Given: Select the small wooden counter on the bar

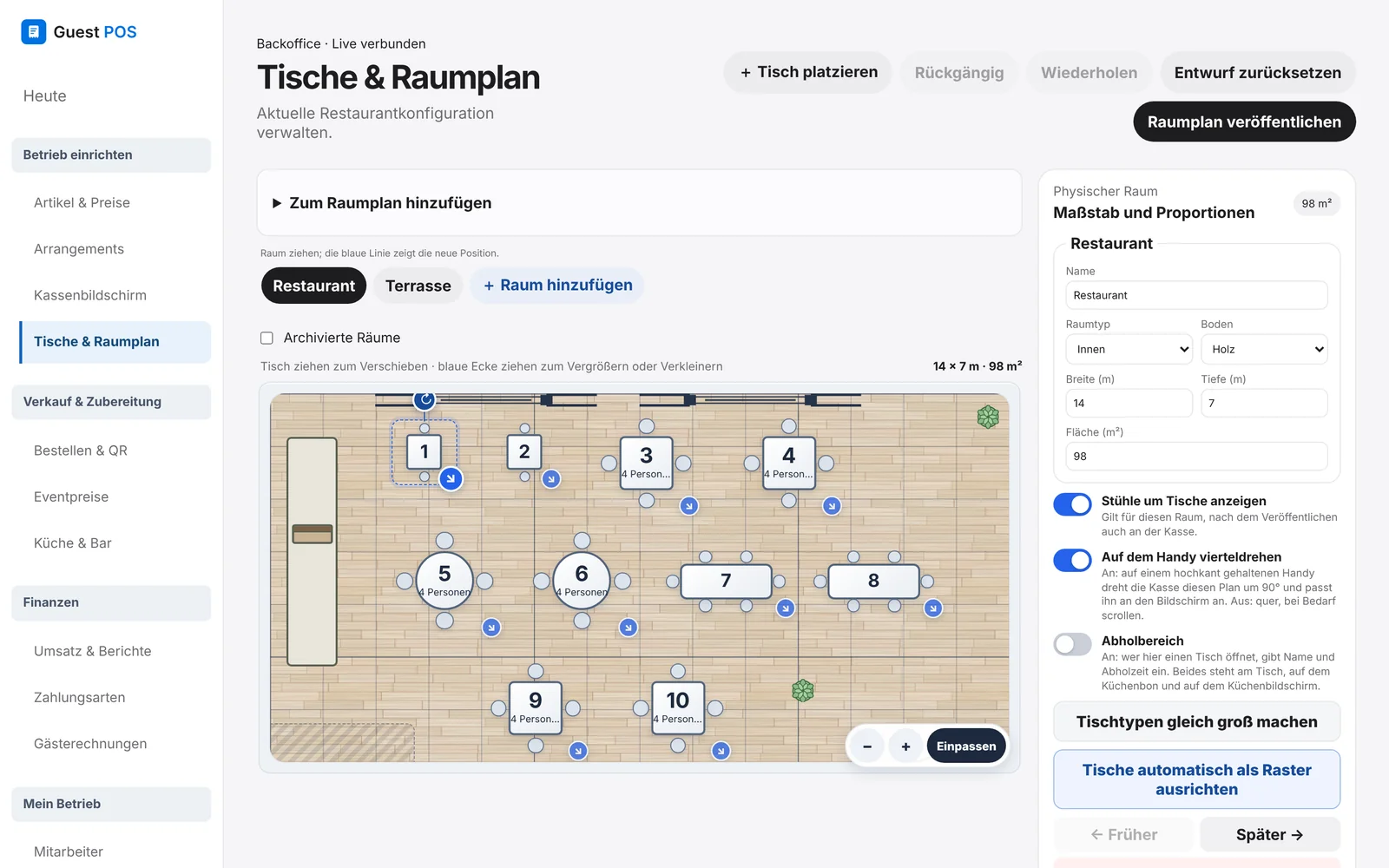Looking at the screenshot, I should pos(313,534).
